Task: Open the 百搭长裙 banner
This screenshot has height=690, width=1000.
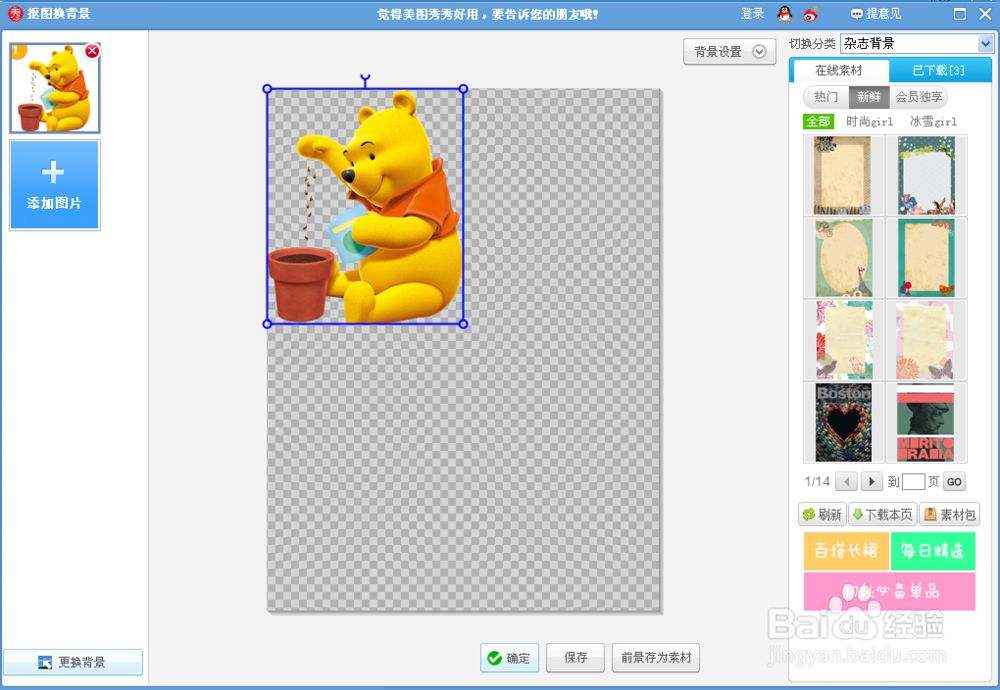Action: point(846,551)
